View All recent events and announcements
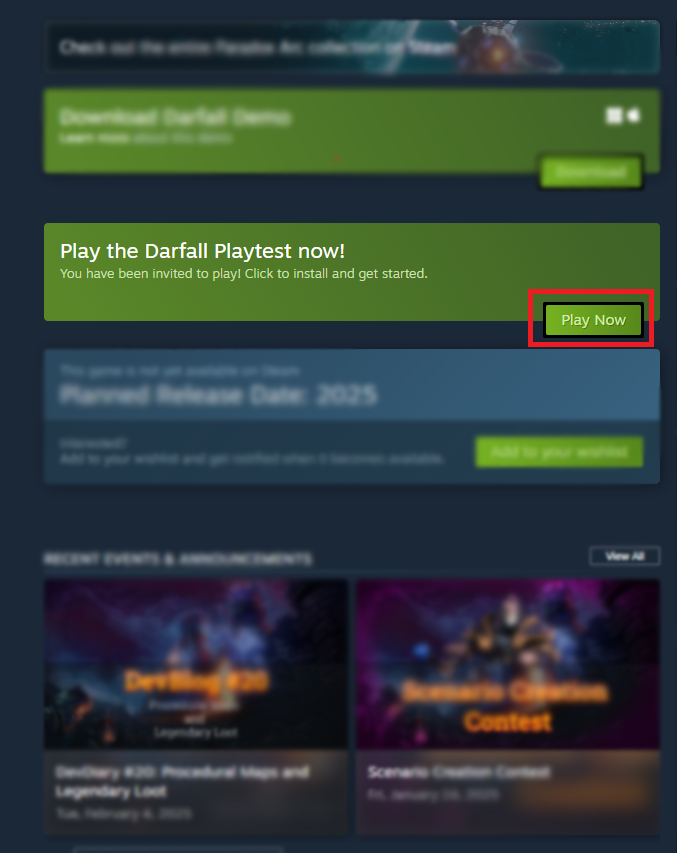Image resolution: width=677 pixels, height=853 pixels. click(625, 556)
